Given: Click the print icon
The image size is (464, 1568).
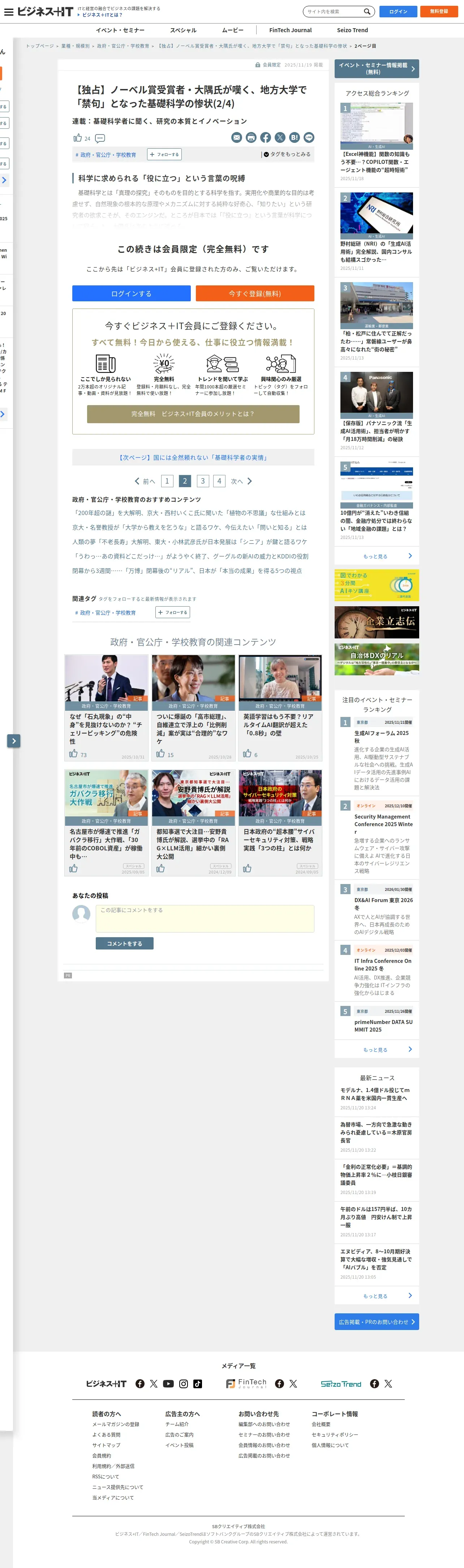Looking at the screenshot, I should [x=251, y=137].
